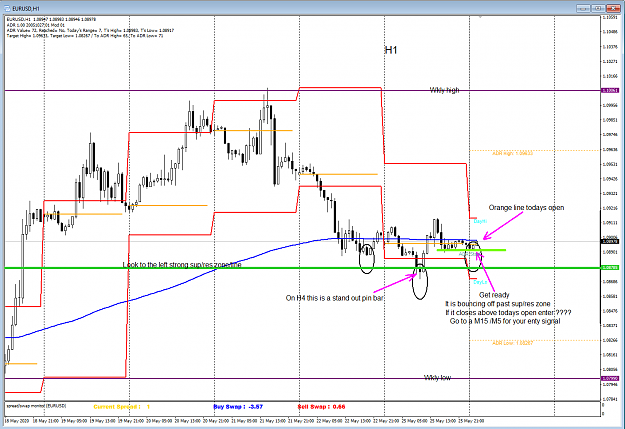The width and height of the screenshot is (625, 429).
Task: Click the EURUSD,H1 chart window icon
Action: (8, 8)
